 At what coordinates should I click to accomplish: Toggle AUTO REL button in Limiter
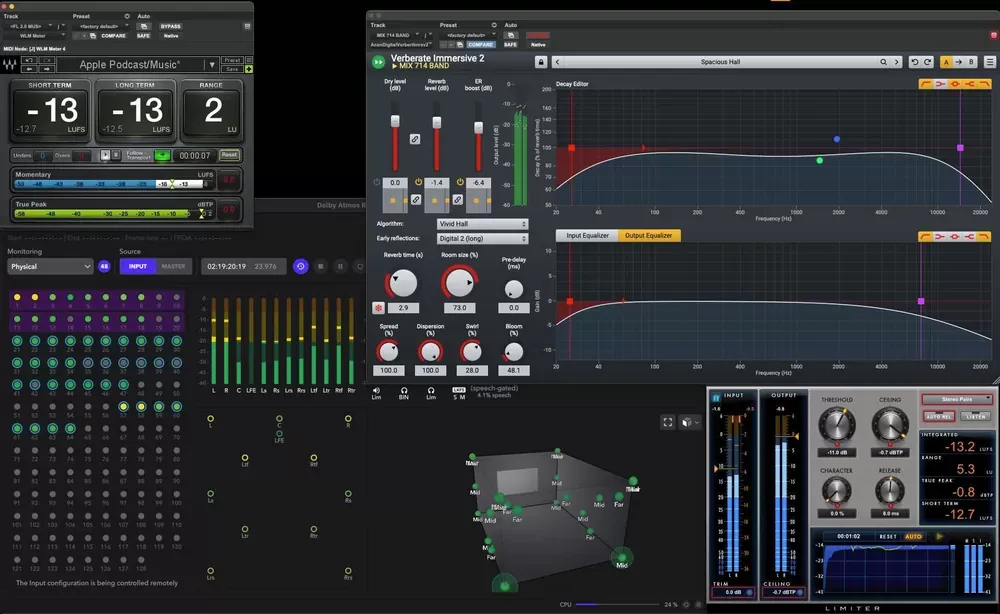tap(939, 416)
